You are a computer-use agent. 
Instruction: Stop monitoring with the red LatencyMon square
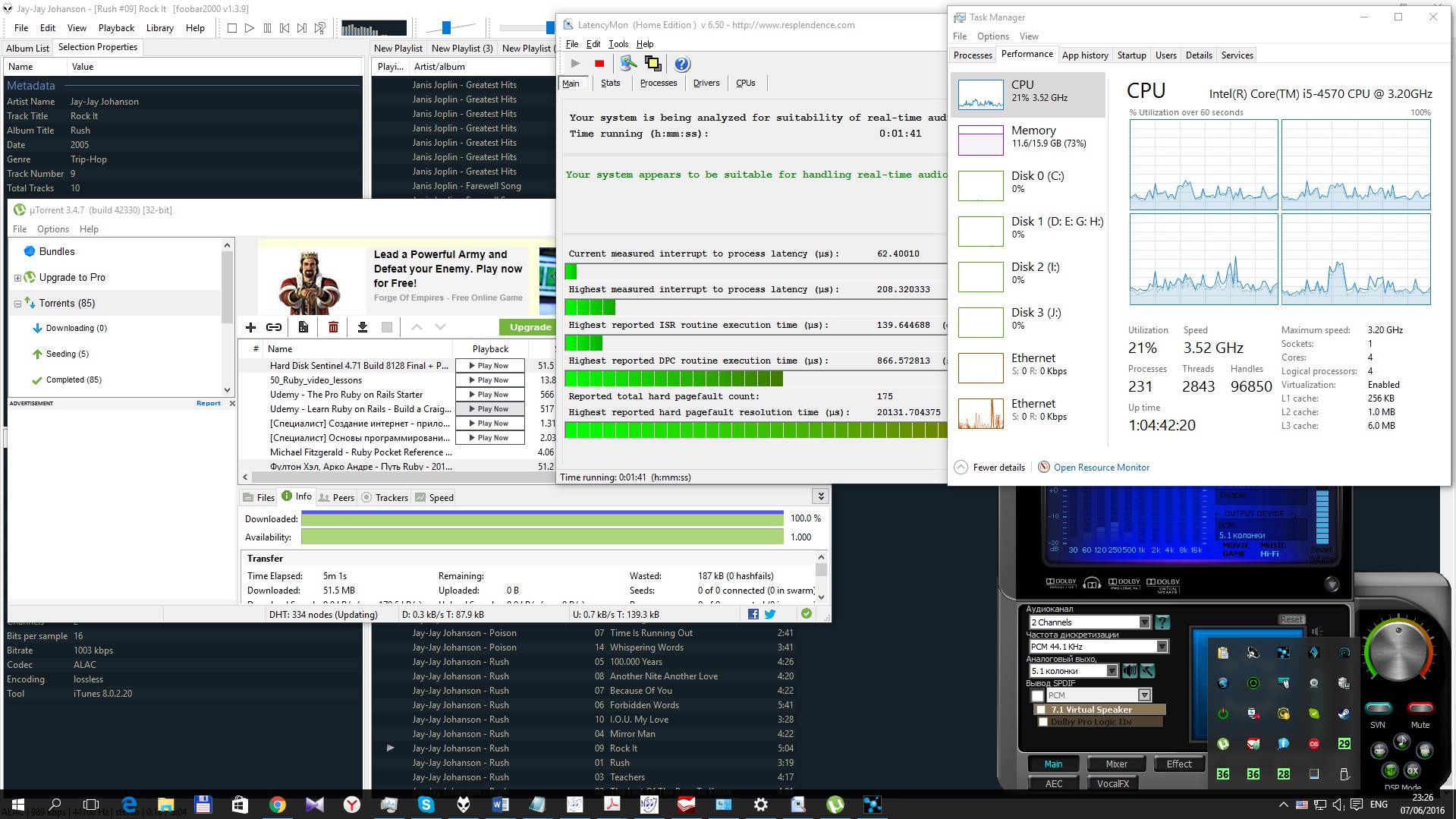pyautogui.click(x=599, y=64)
